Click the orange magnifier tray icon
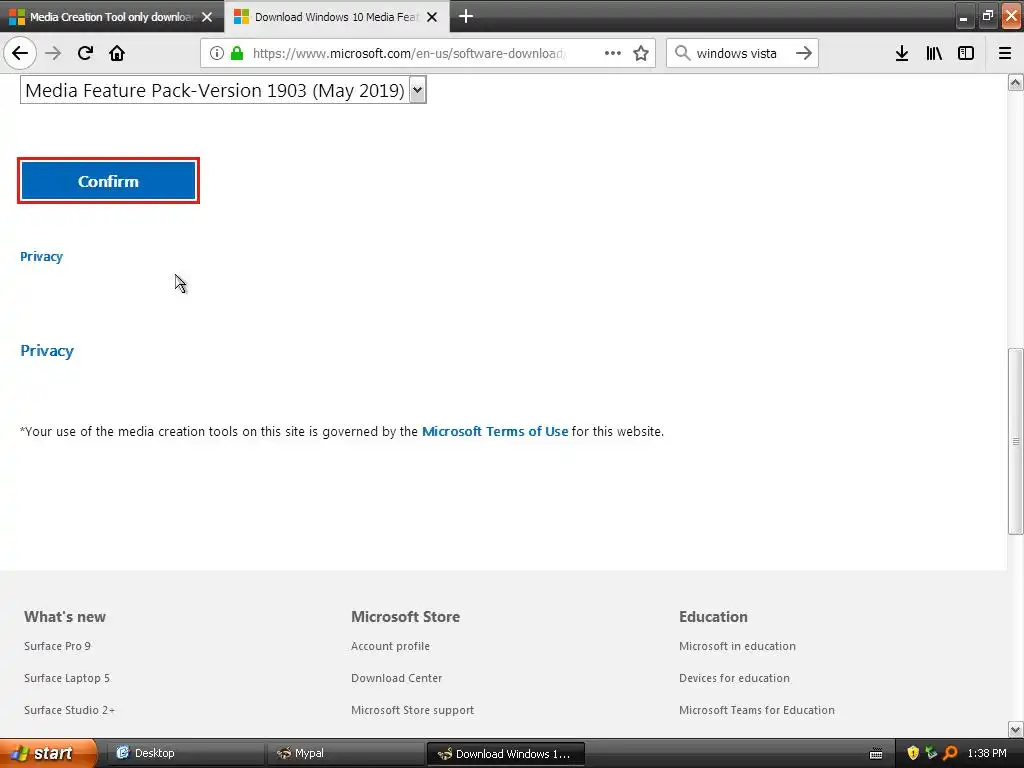The height and width of the screenshot is (768, 1024). [x=950, y=753]
